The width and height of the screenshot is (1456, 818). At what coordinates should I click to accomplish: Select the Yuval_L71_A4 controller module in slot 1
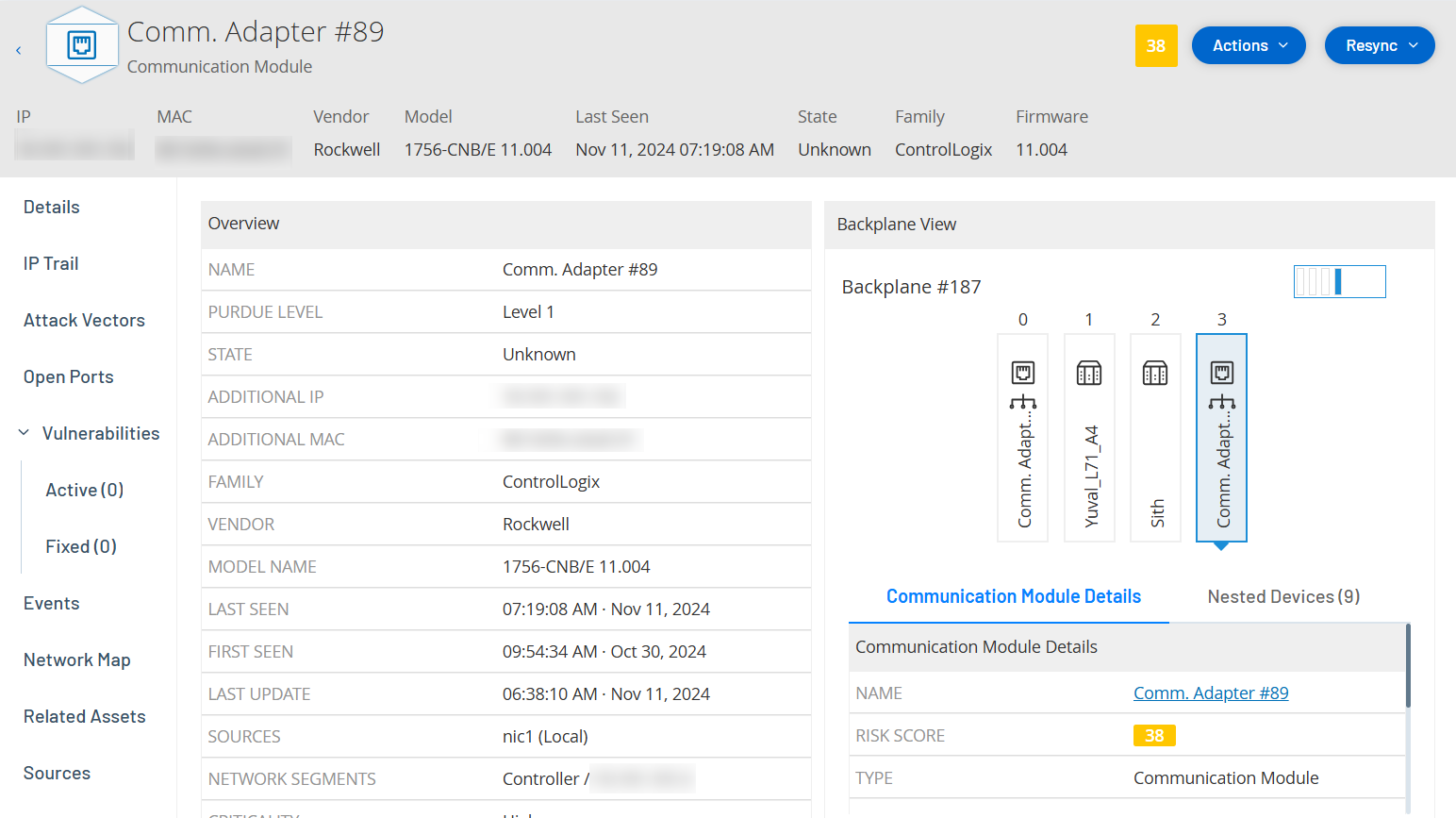pos(1089,438)
